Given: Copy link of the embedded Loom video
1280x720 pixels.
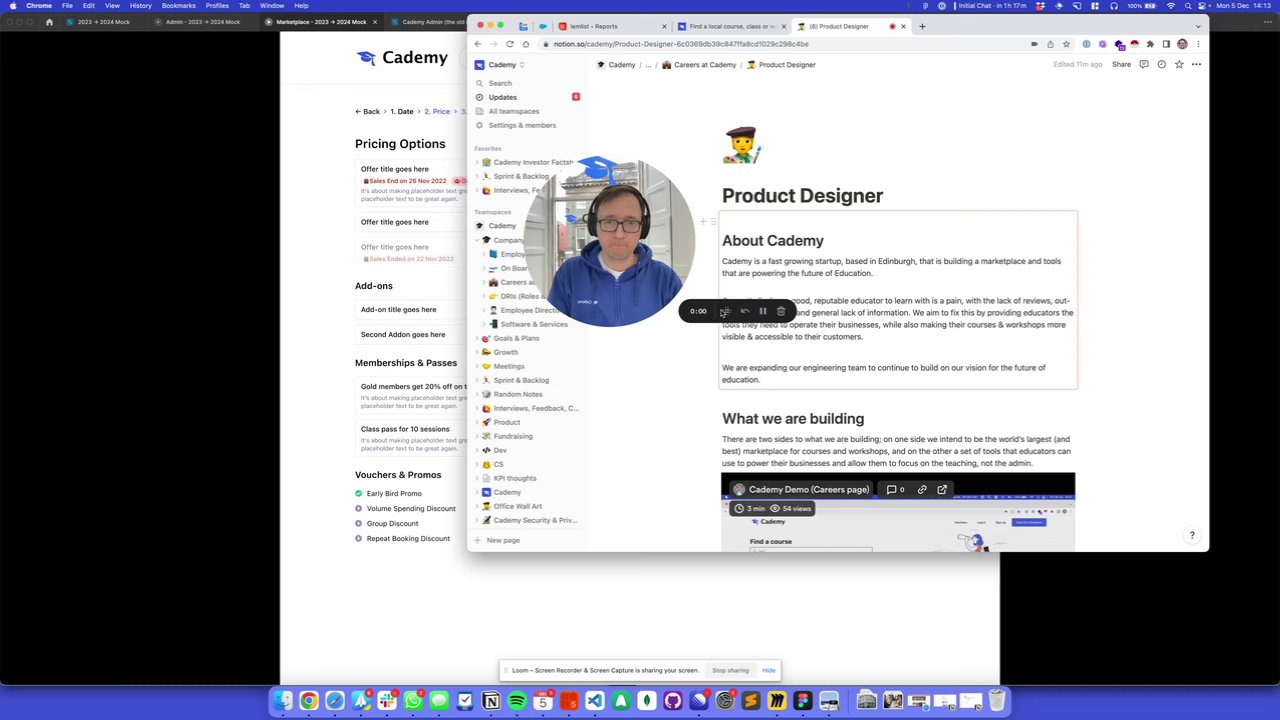Looking at the screenshot, I should (x=922, y=490).
